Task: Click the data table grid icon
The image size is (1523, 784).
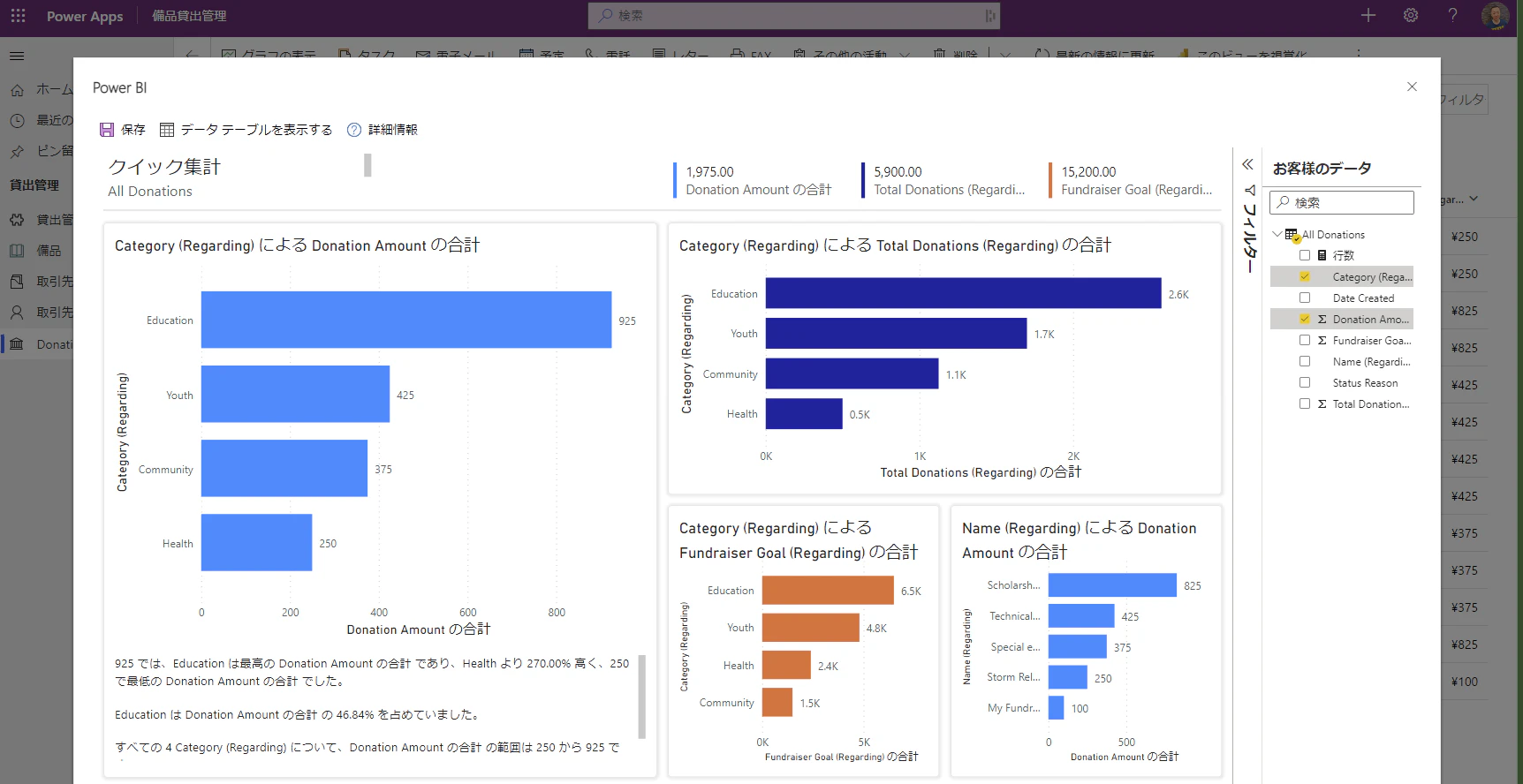Action: (x=167, y=130)
